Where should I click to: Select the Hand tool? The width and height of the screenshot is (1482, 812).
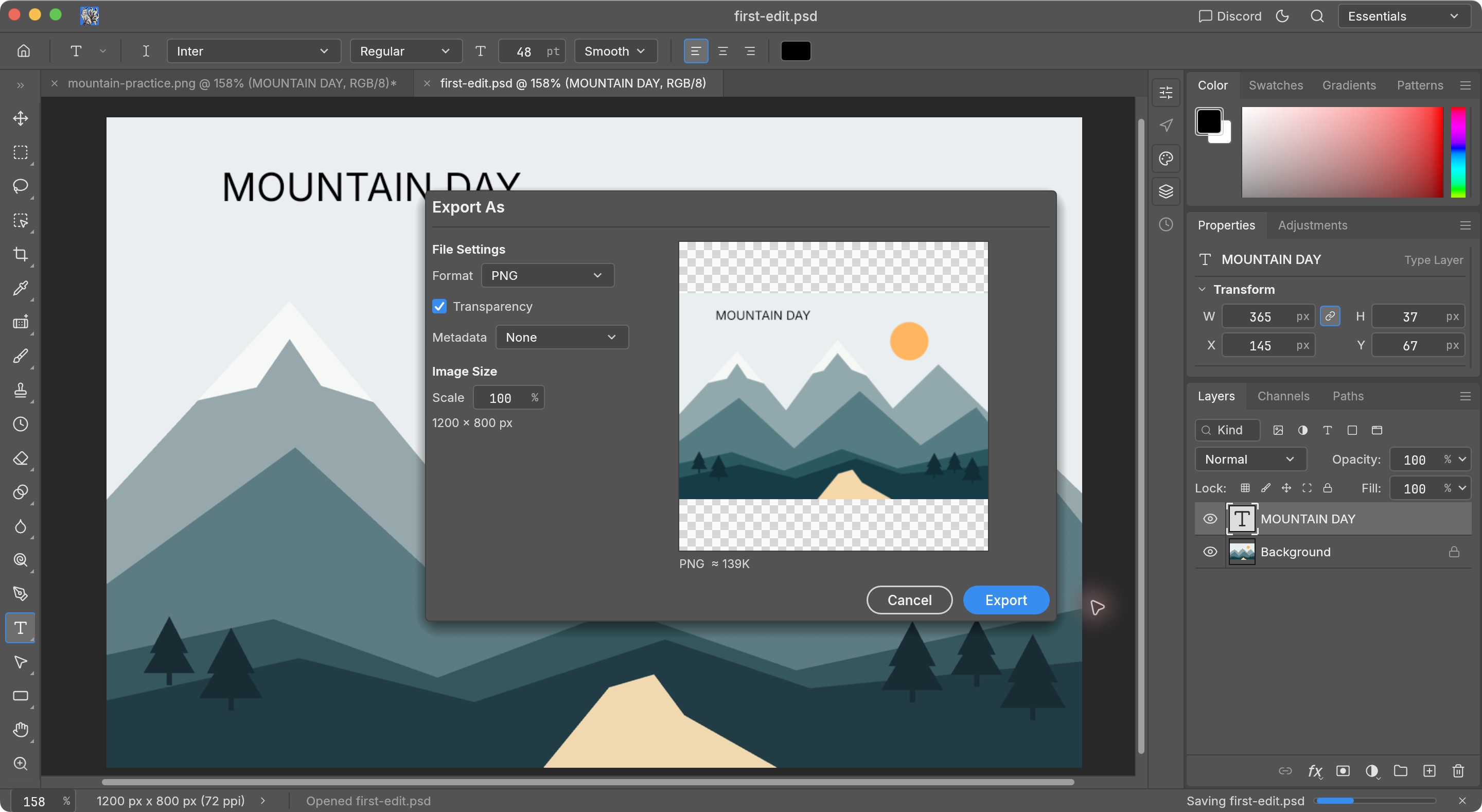[x=21, y=730]
